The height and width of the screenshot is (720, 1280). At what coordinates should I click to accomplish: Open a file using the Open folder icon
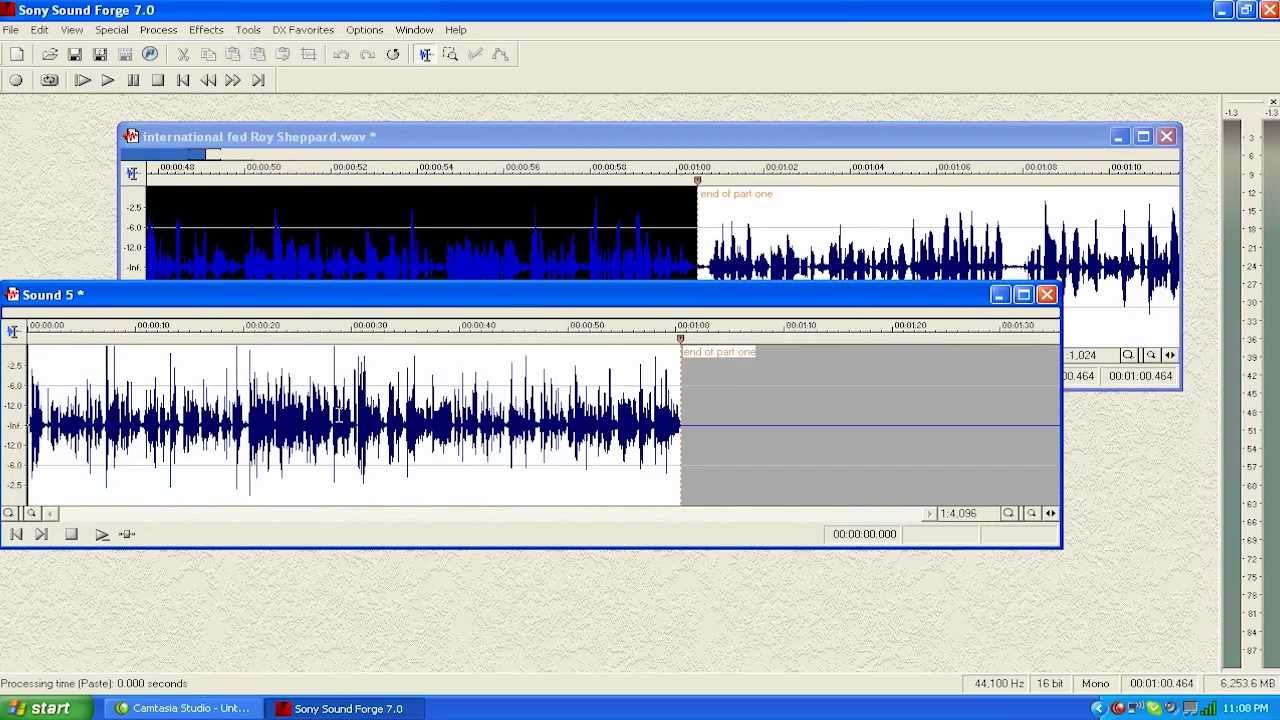[50, 55]
